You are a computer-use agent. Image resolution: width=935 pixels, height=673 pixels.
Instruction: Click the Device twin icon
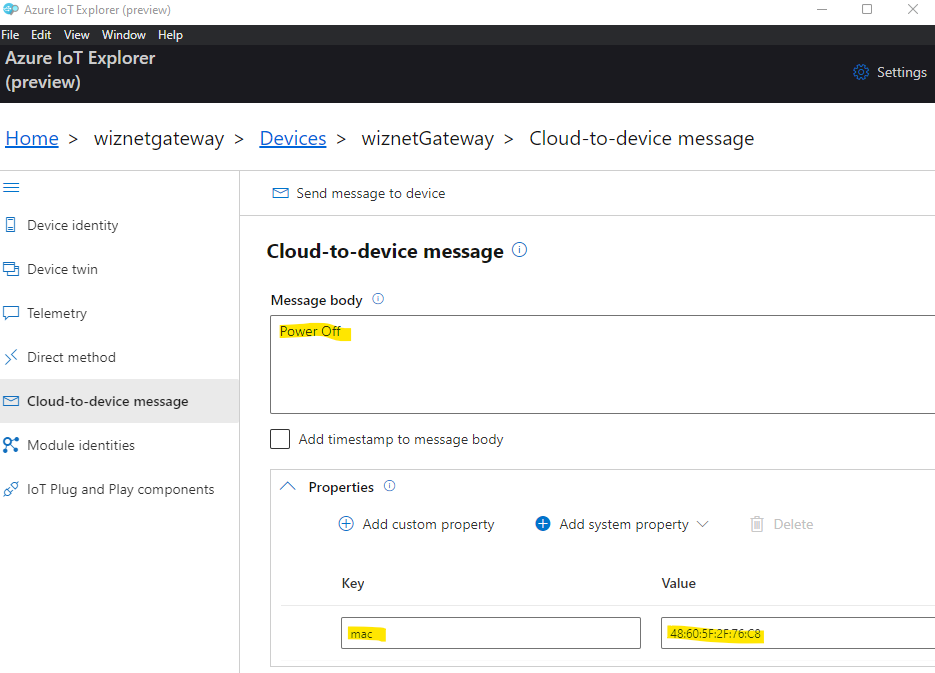click(x=11, y=269)
